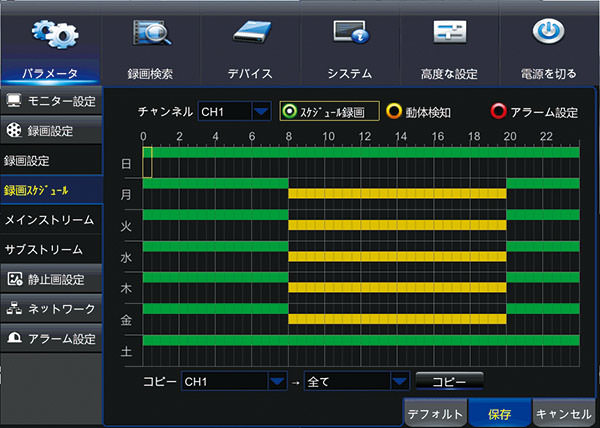Image resolution: width=600 pixels, height=428 pixels.
Task: Click the yellow motion block on 月 row
Action: coord(396,193)
